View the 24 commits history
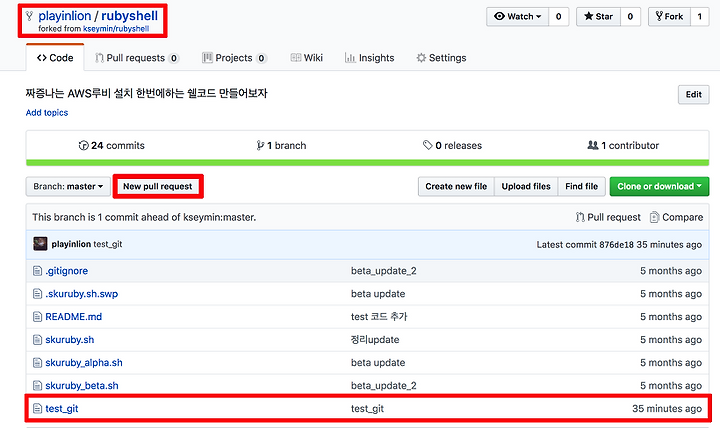 [x=112, y=146]
